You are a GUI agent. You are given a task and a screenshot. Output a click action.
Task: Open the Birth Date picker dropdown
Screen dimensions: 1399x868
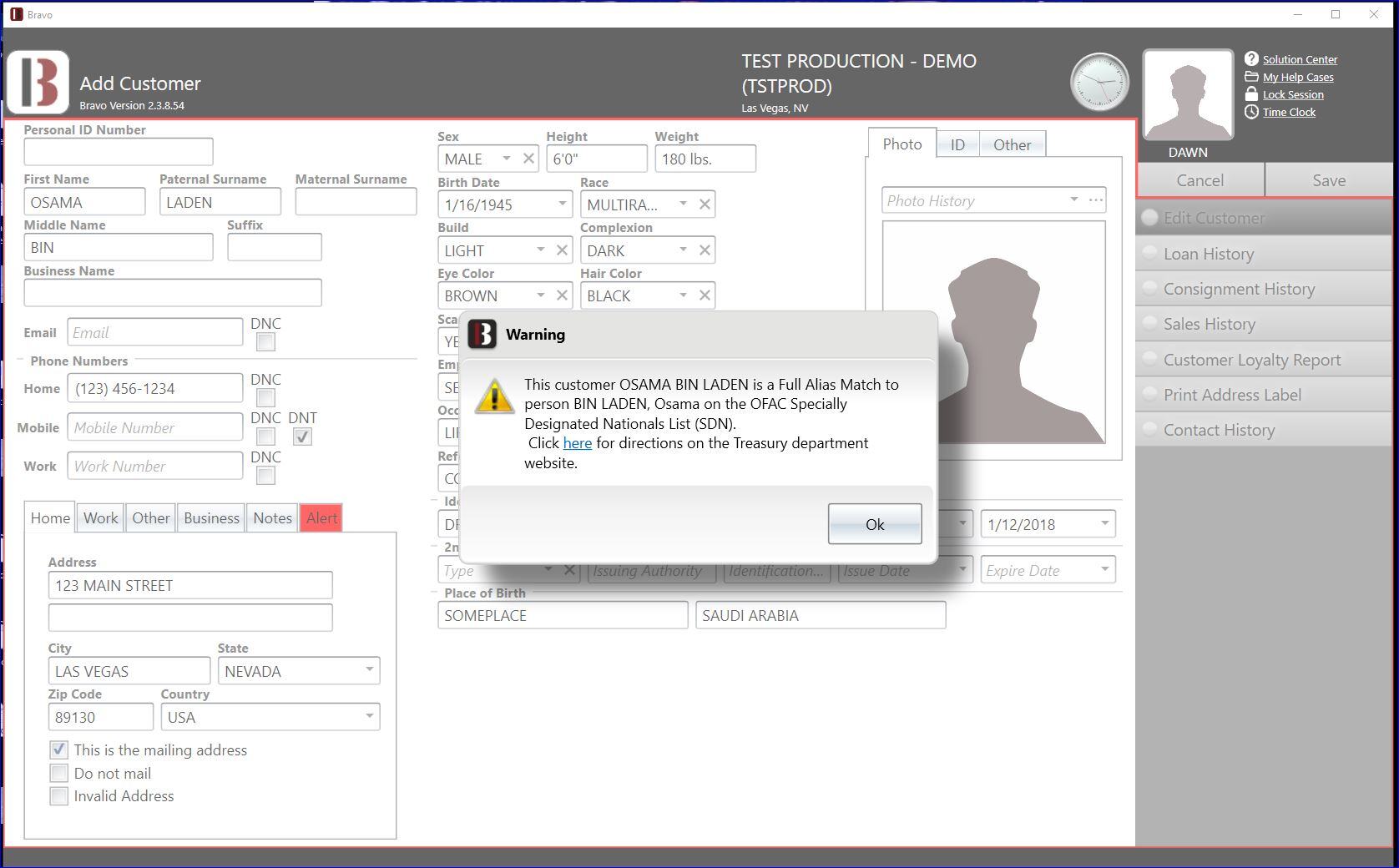pos(562,204)
